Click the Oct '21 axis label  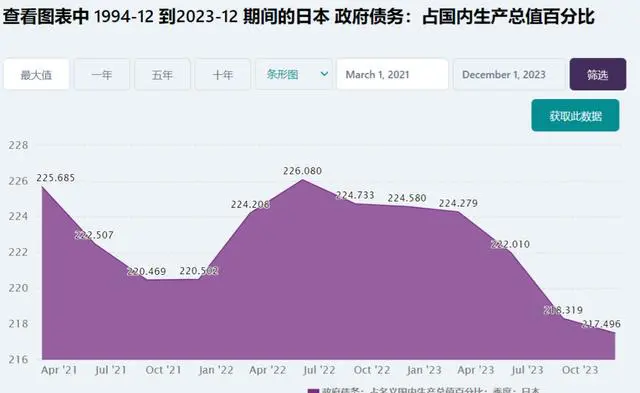point(163,370)
